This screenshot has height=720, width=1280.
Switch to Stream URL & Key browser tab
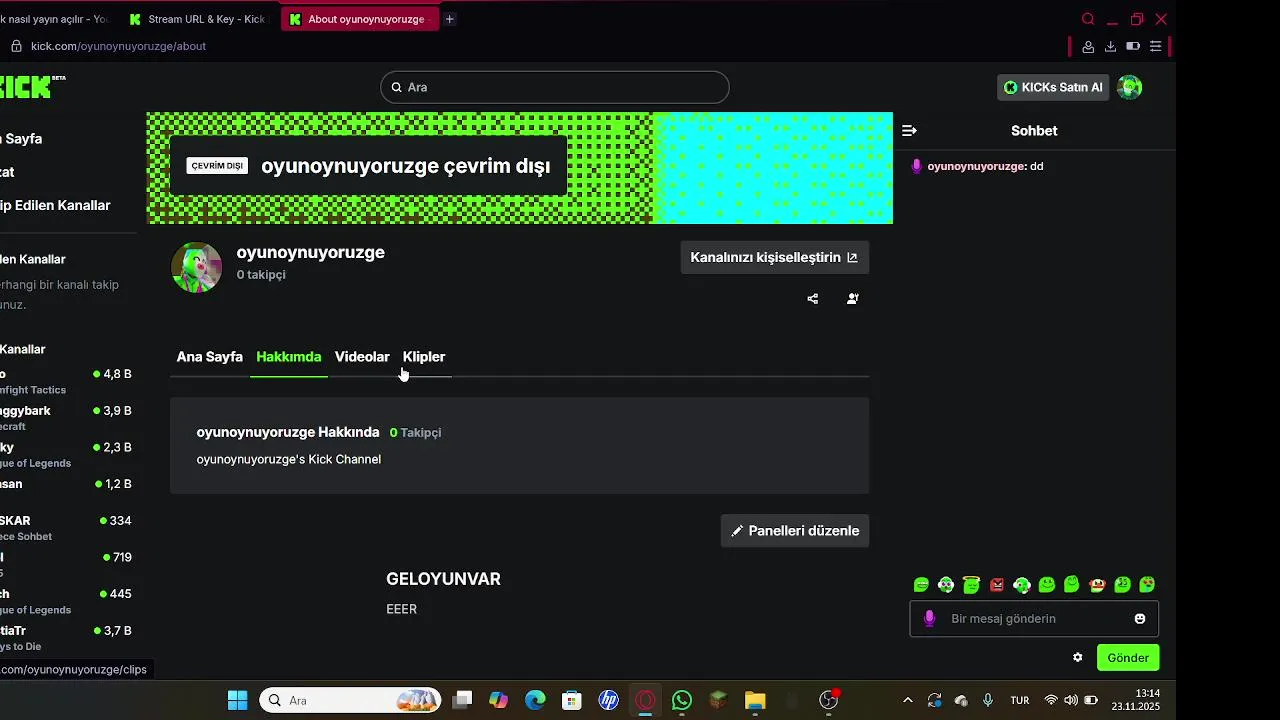196,19
